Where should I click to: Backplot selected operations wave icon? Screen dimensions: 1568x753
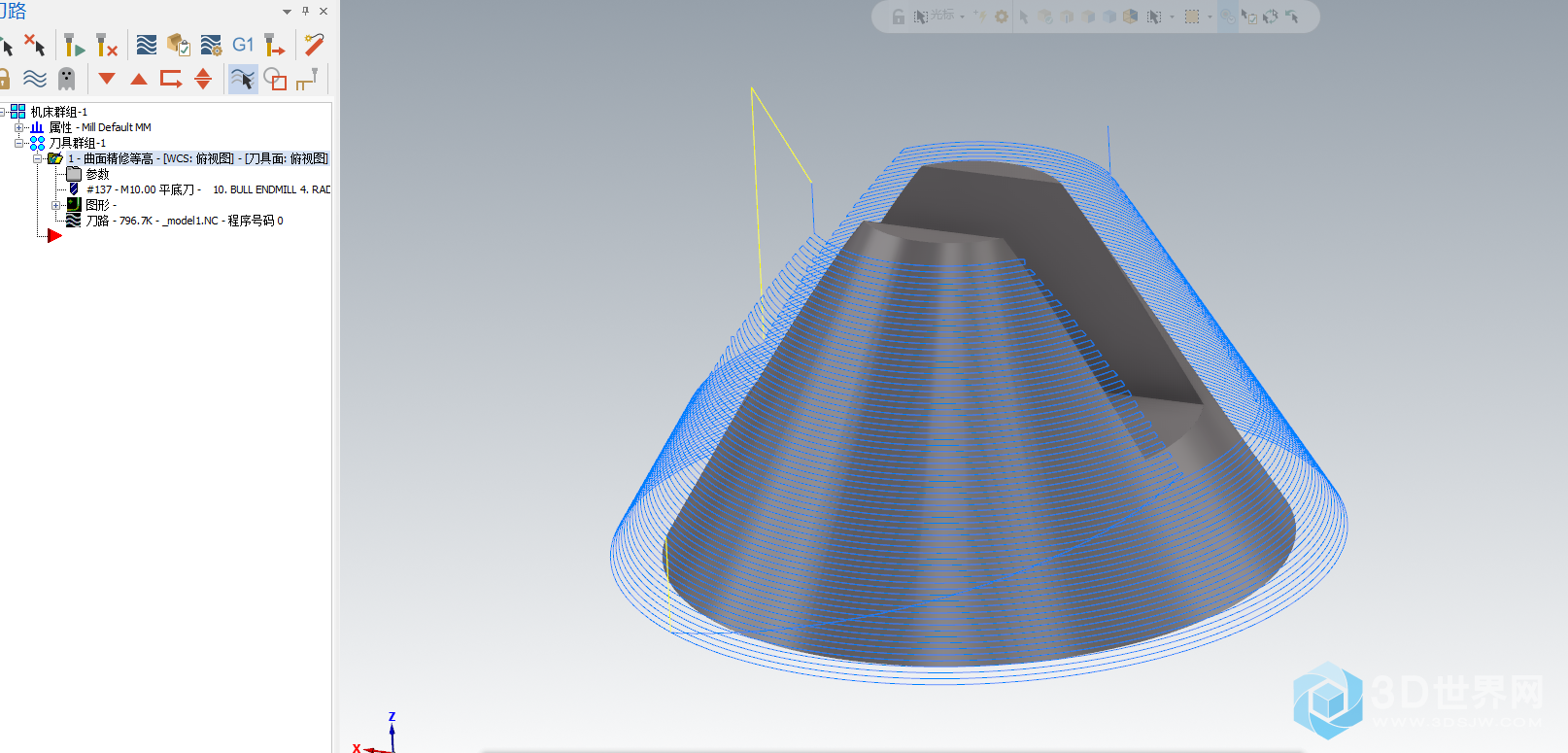coord(147,45)
